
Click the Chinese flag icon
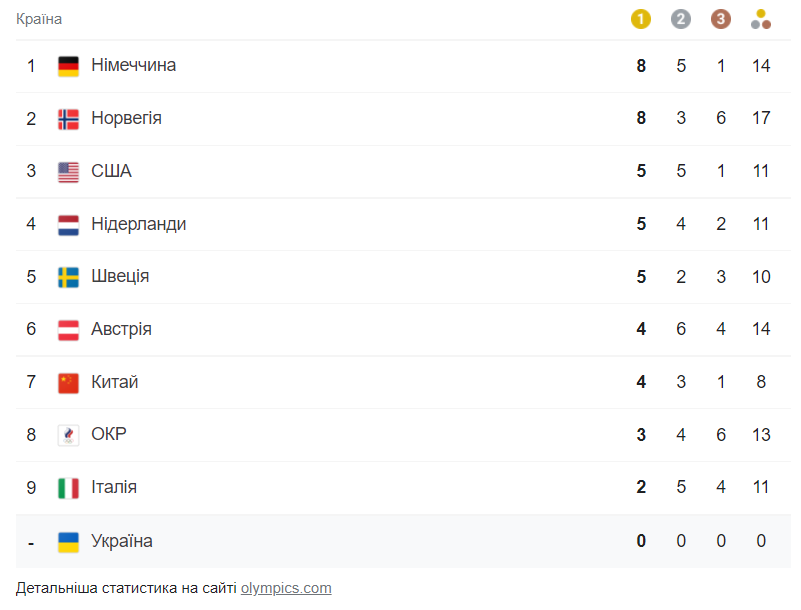point(68,381)
